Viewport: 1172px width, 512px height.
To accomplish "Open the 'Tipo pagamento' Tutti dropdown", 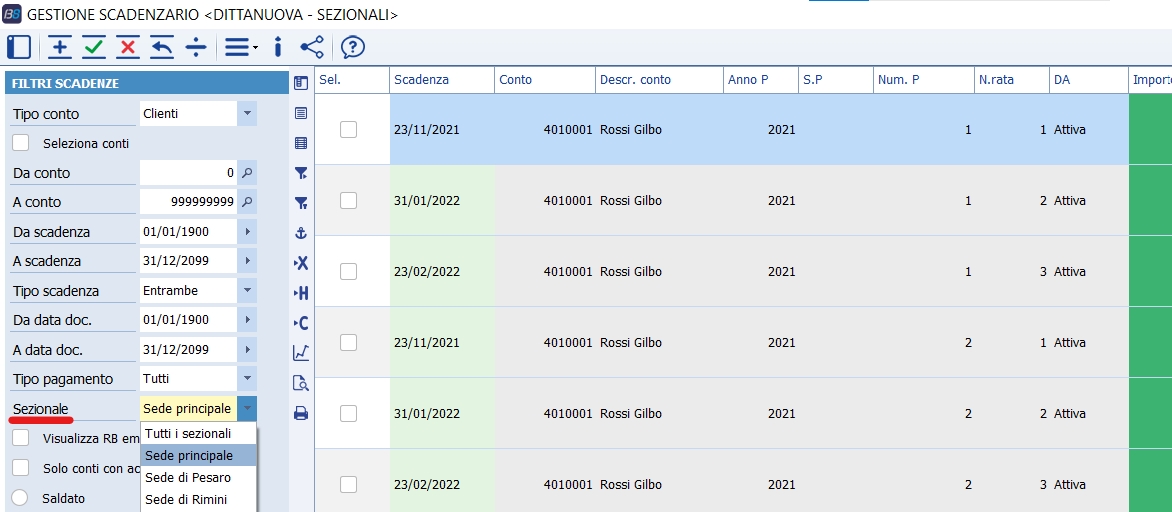I will 247,379.
